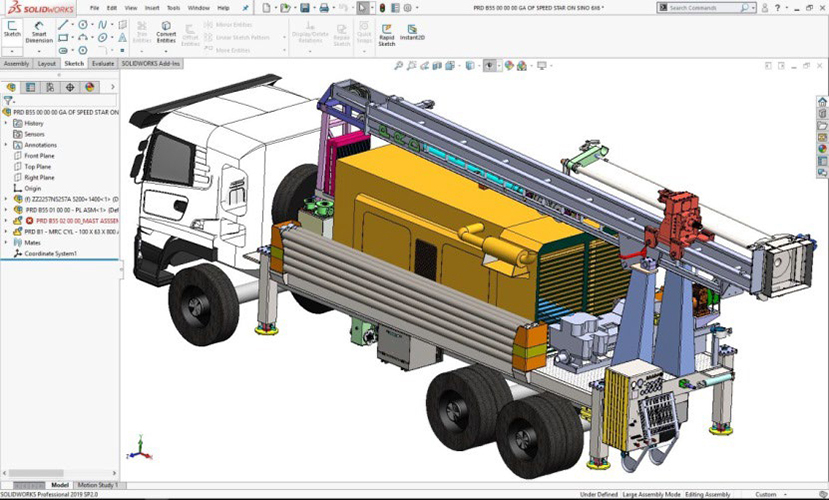Image resolution: width=829 pixels, height=500 pixels.
Task: Open the Tools menu
Action: click(x=173, y=8)
